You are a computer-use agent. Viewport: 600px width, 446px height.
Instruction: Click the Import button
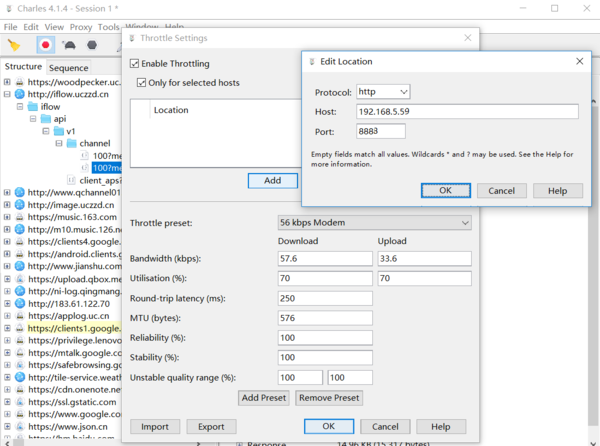[x=155, y=426]
